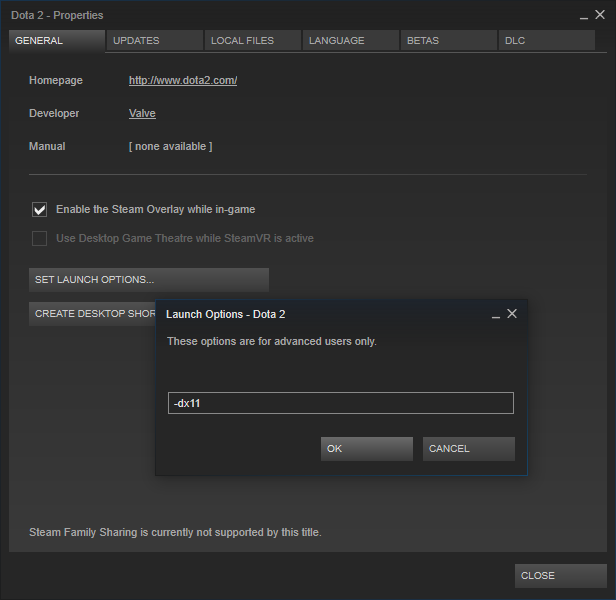The image size is (616, 600).
Task: Open the Valve developer link
Action: pyautogui.click(x=142, y=114)
